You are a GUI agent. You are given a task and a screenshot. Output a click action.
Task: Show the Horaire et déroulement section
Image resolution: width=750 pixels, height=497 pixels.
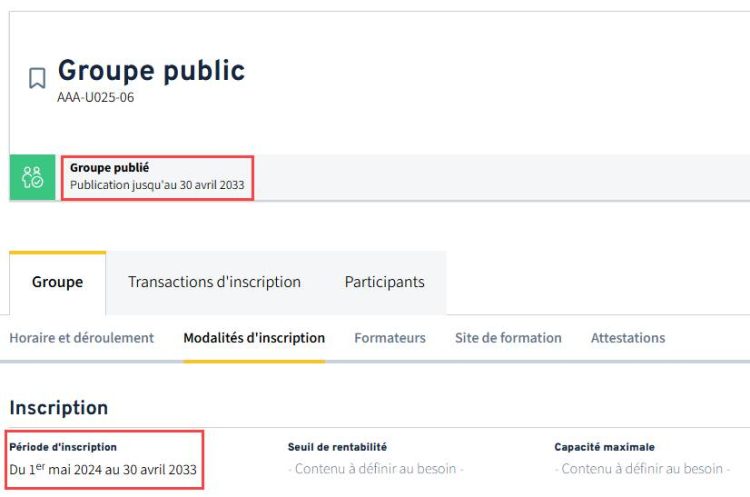coord(81,338)
